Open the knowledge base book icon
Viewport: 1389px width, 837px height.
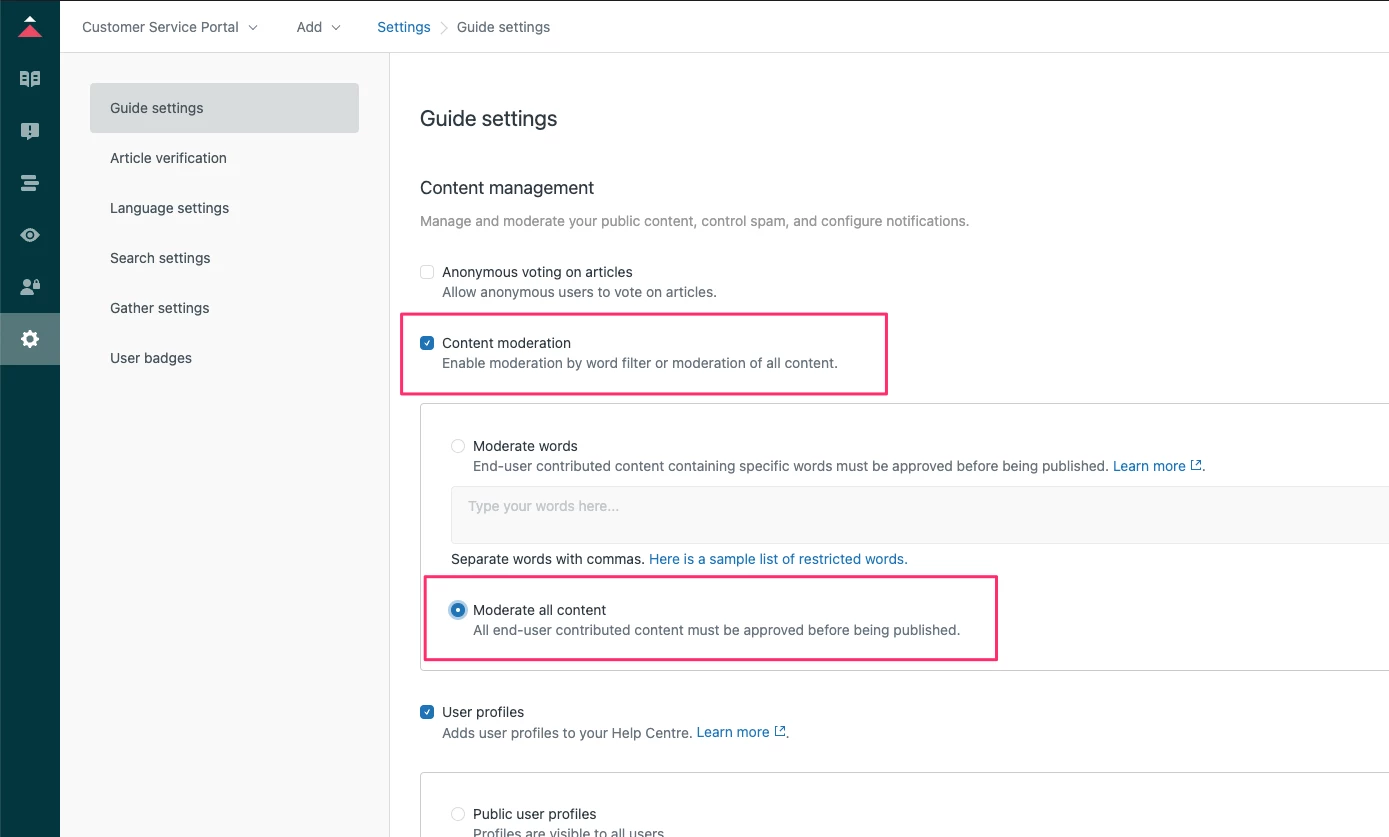(30, 79)
